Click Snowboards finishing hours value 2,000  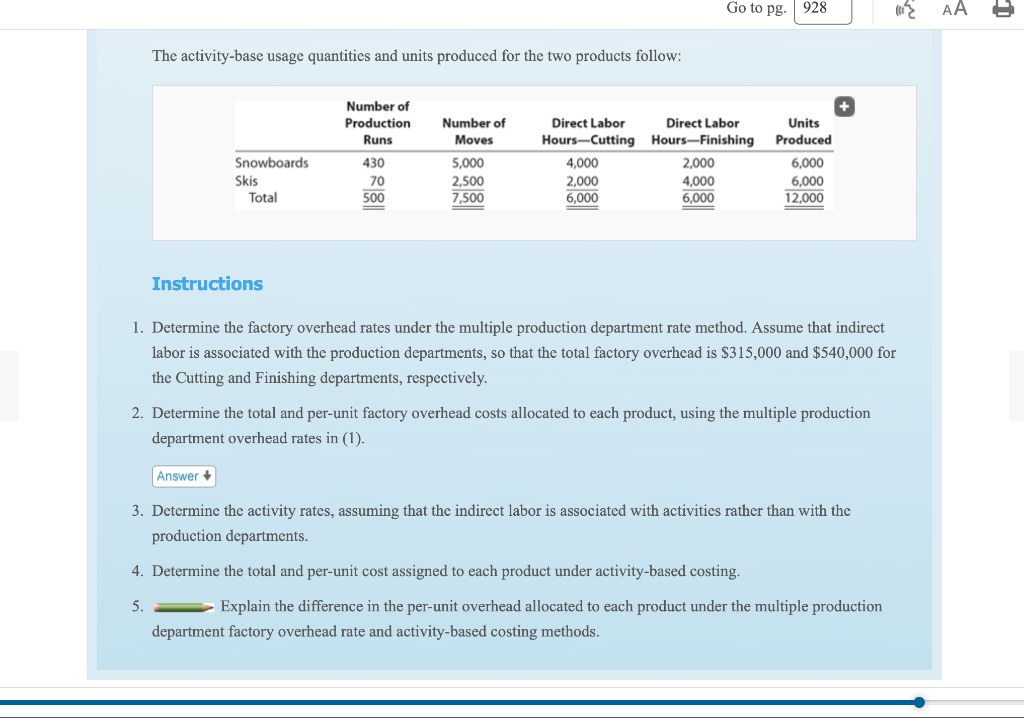click(x=698, y=163)
